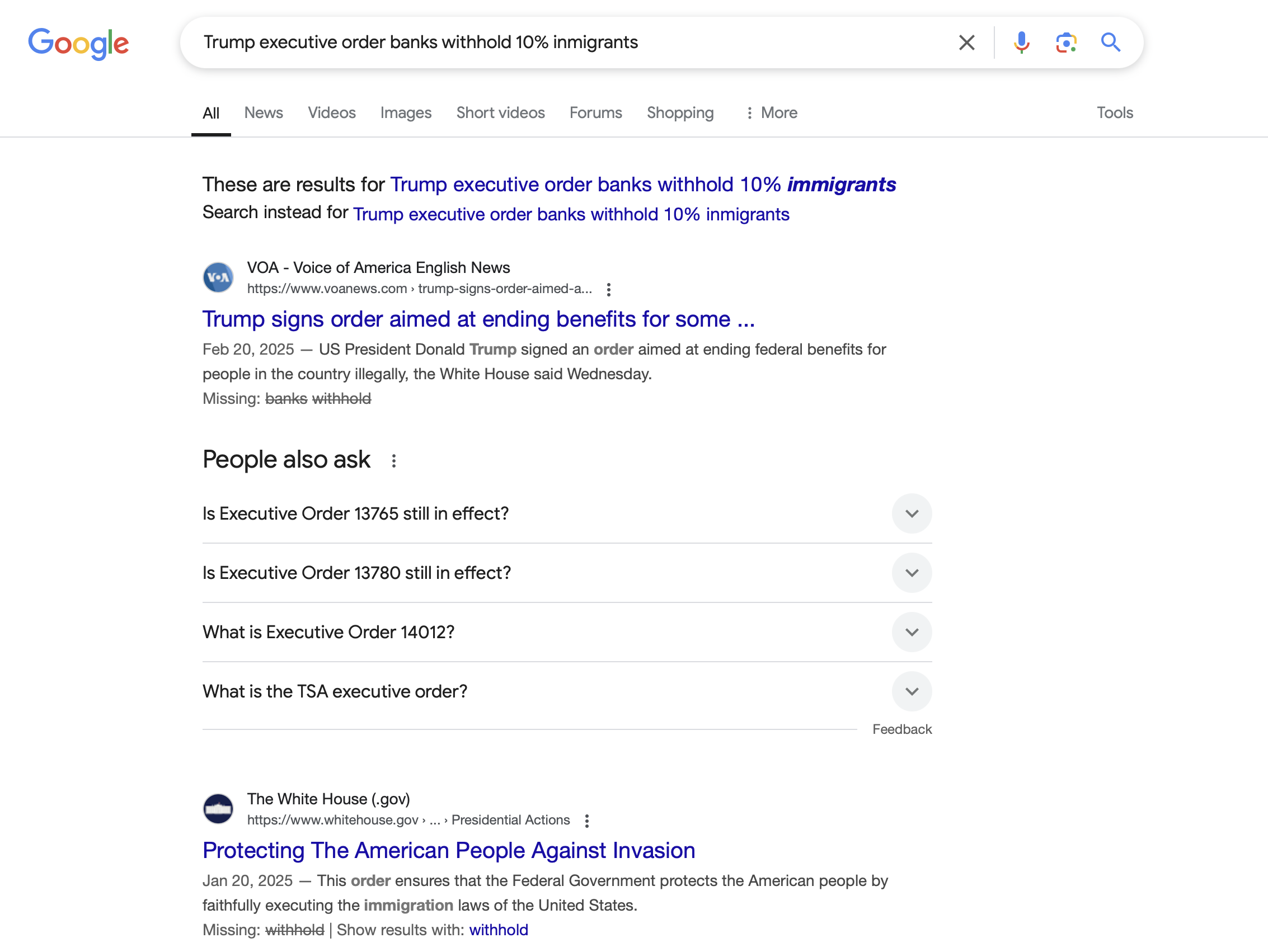
Task: Click the Google logo
Action: [x=78, y=43]
